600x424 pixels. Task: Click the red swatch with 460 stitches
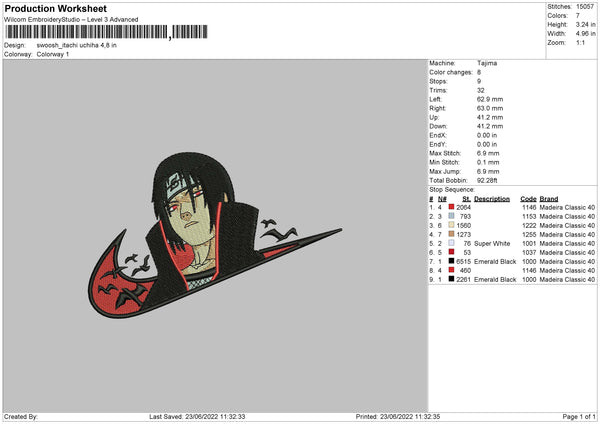tap(451, 270)
